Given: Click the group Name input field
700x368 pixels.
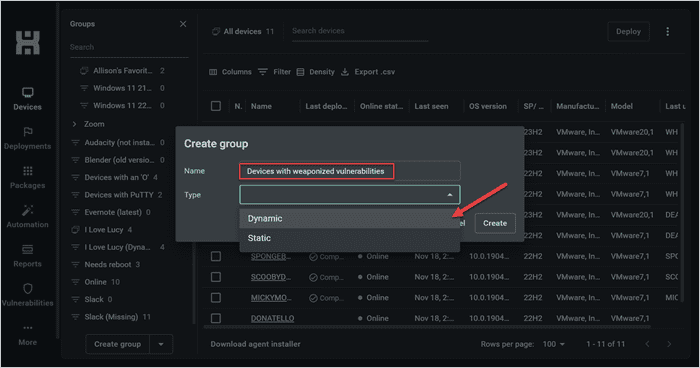Looking at the screenshot, I should point(350,171).
